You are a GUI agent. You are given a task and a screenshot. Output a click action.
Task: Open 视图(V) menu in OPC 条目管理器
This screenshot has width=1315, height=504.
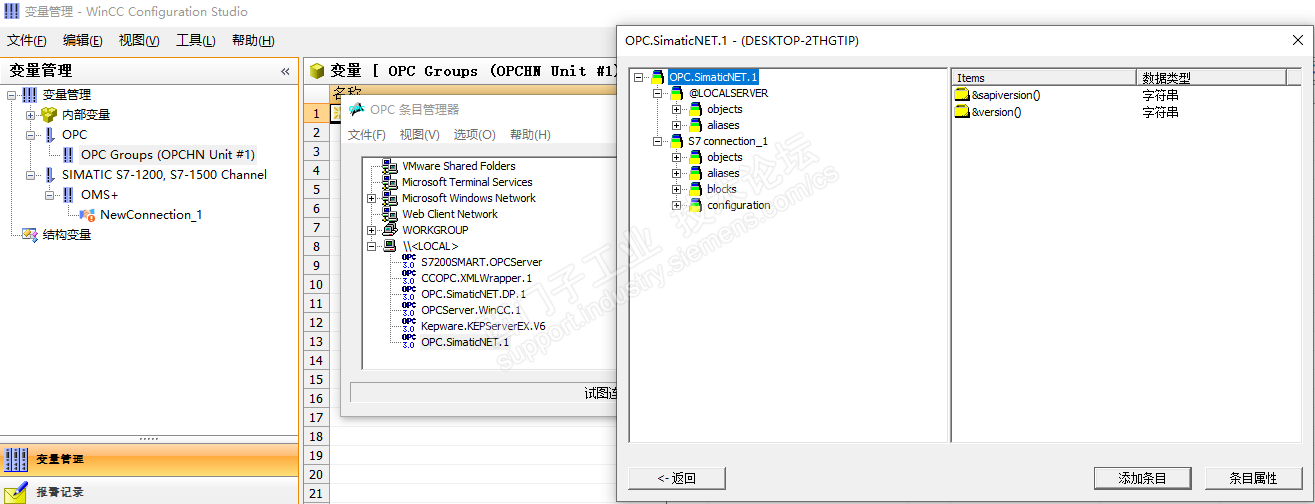click(x=419, y=135)
